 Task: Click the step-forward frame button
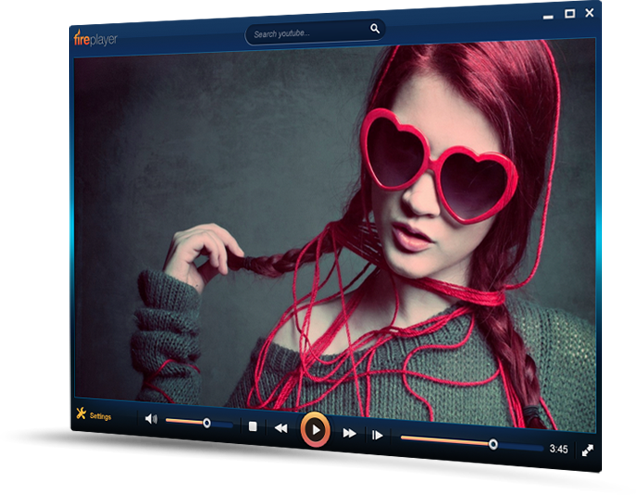click(377, 434)
